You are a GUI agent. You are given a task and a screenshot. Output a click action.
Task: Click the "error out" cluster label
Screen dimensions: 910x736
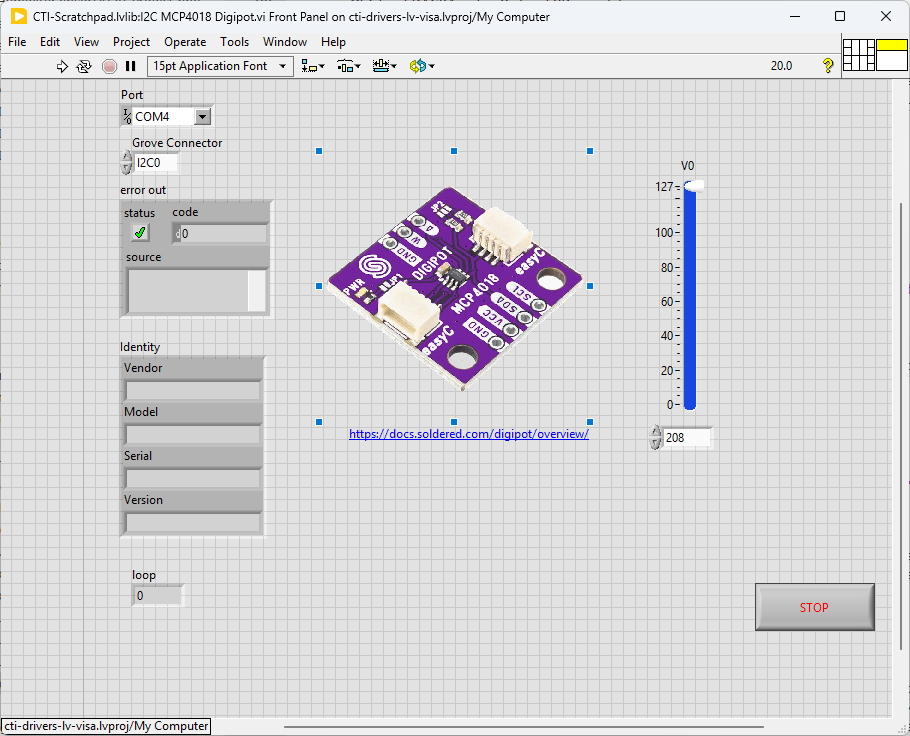click(x=143, y=190)
